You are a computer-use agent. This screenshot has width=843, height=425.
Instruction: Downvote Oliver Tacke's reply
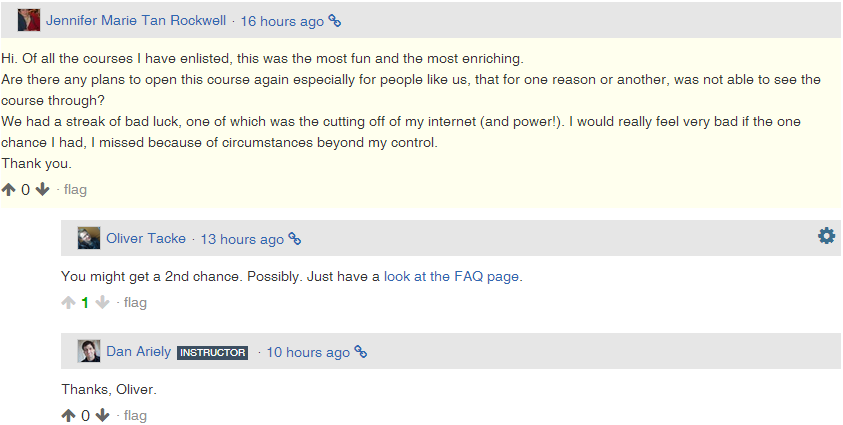[x=103, y=302]
